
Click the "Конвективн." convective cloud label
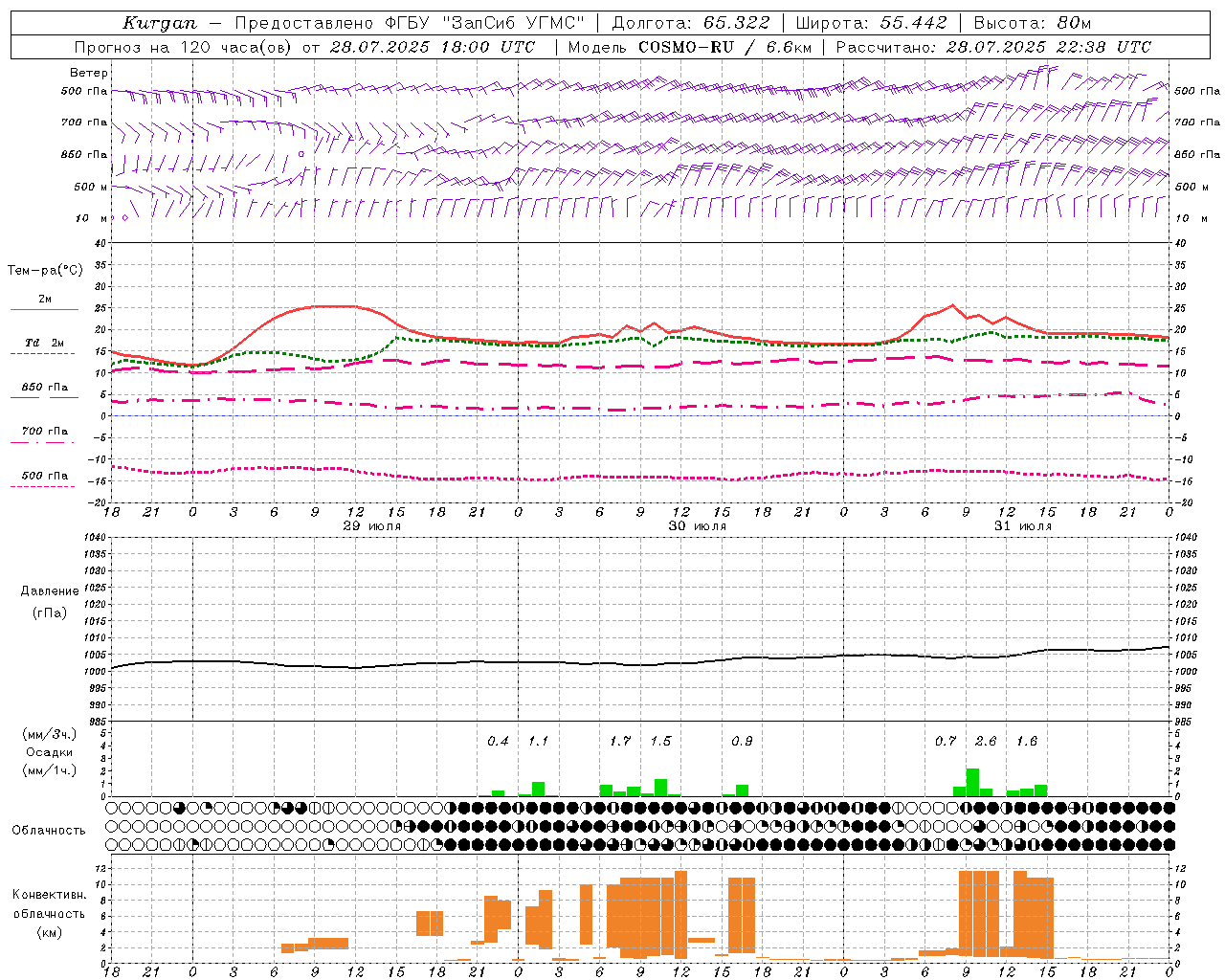(49, 895)
